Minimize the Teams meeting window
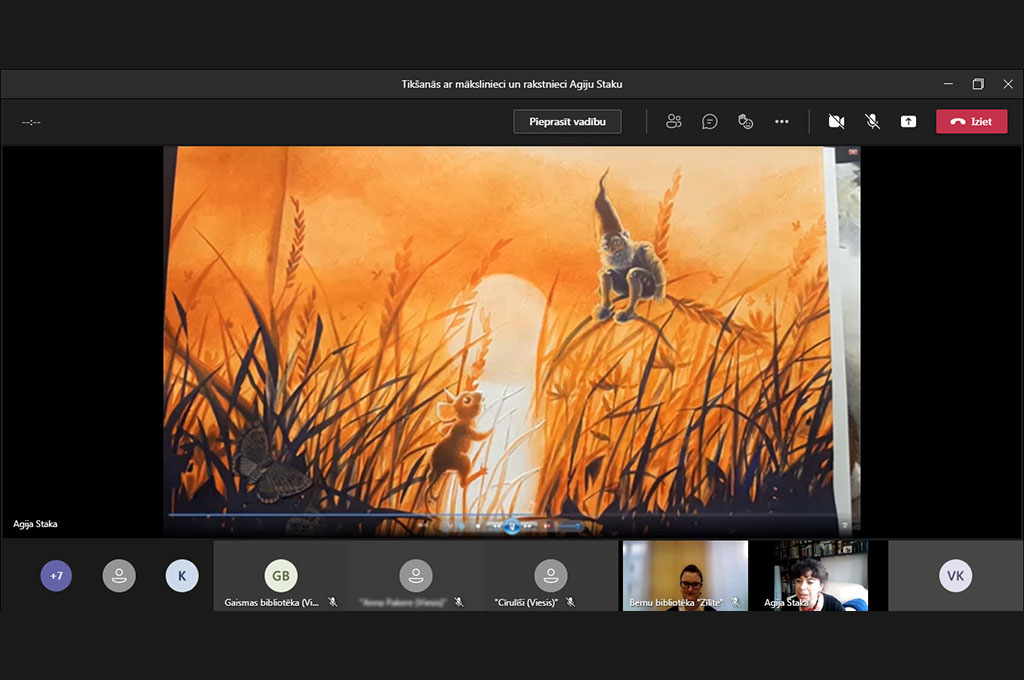 [x=948, y=84]
